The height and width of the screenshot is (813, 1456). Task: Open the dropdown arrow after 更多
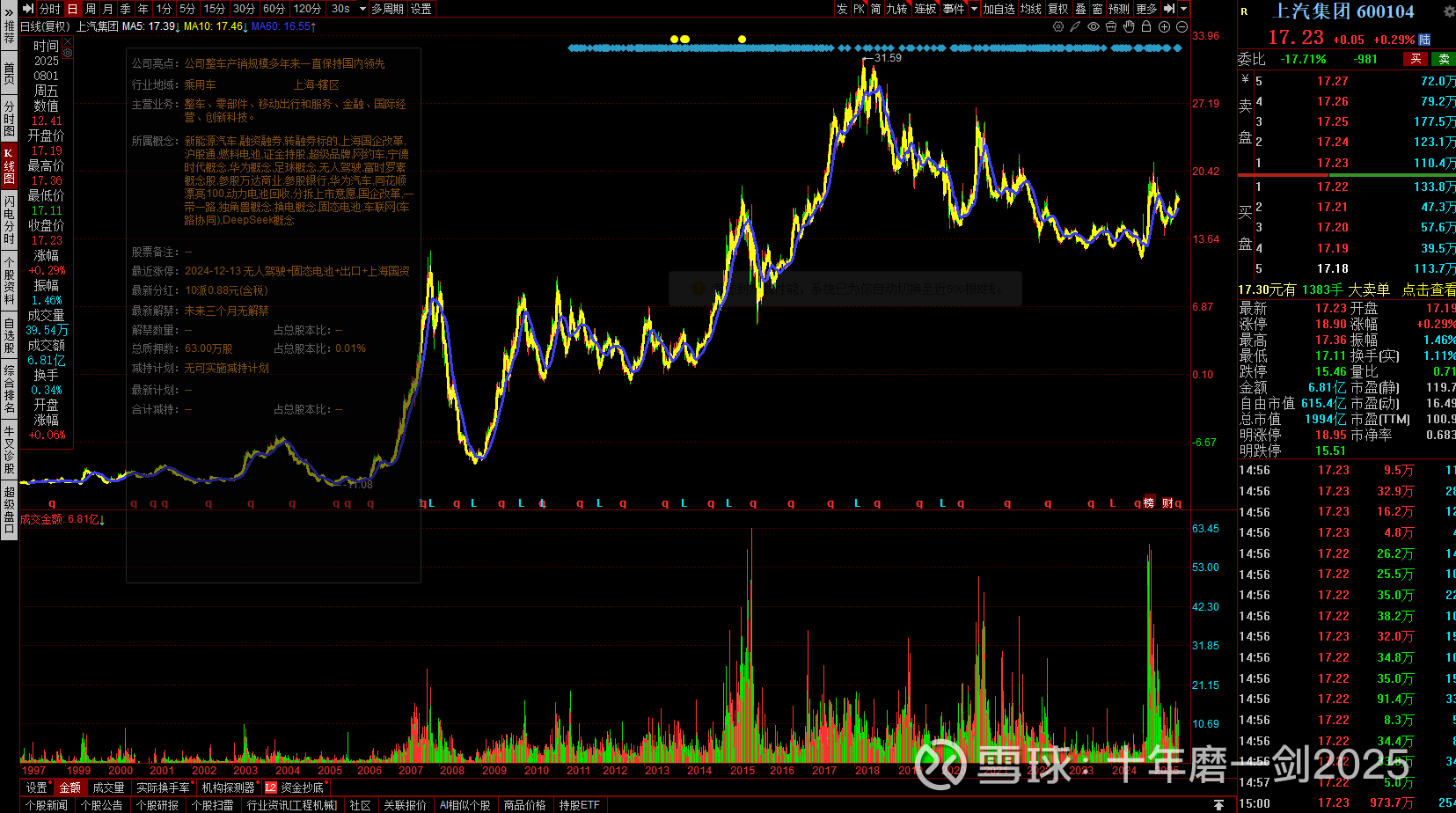point(1184,9)
